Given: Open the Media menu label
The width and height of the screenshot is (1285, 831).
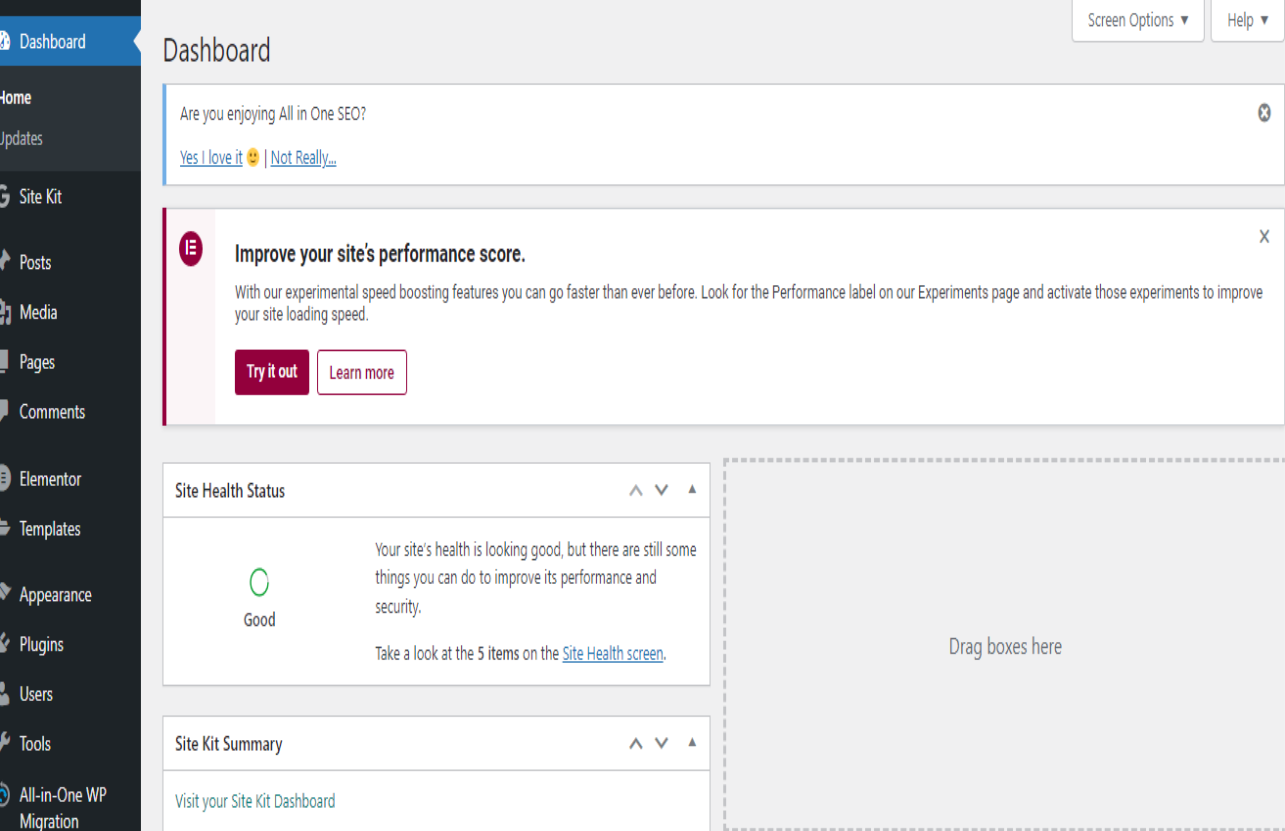Looking at the screenshot, I should pyautogui.click(x=38, y=312).
